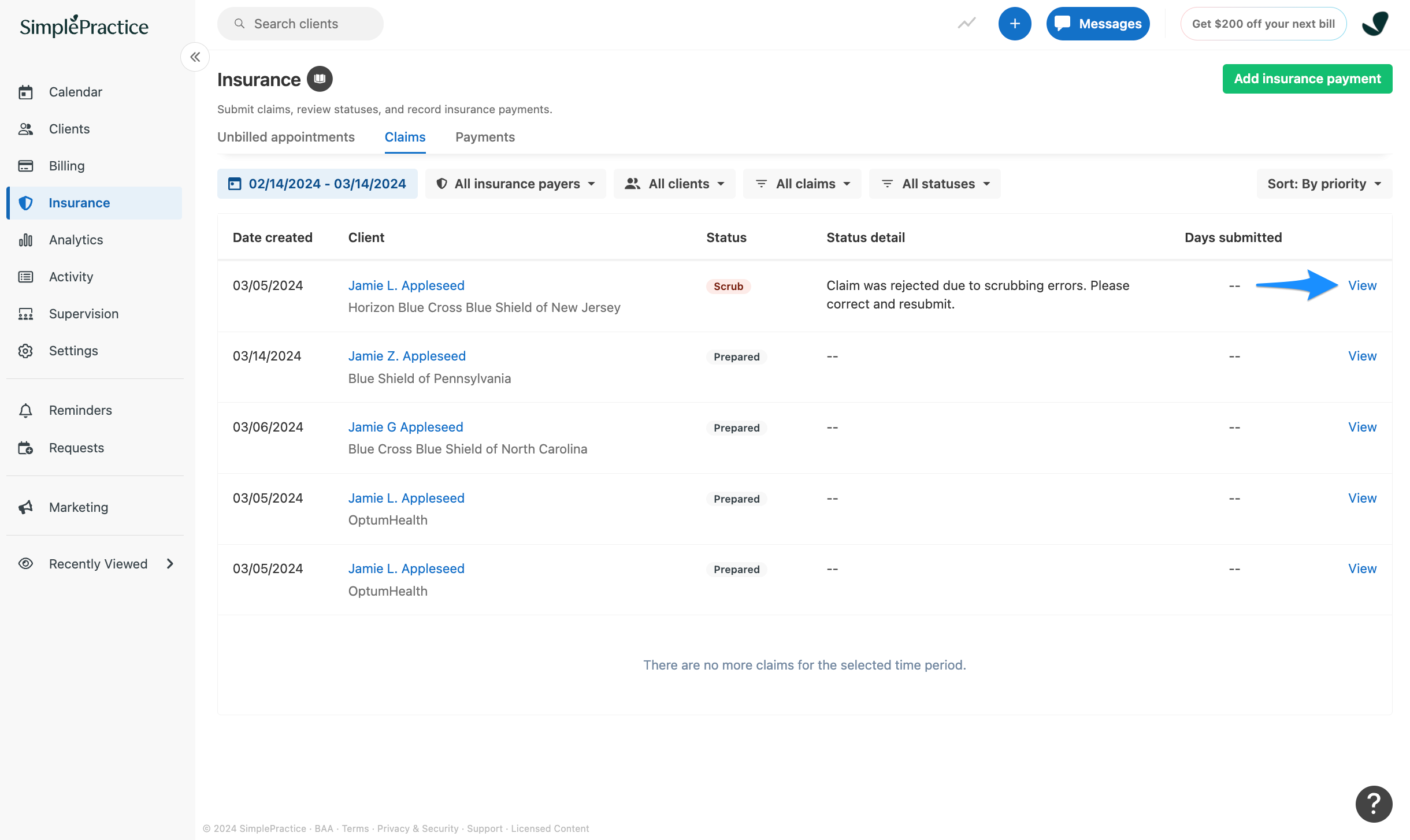This screenshot has height=840, width=1410.
Task: Click the shield icon on All insurance payers
Action: coord(442,184)
